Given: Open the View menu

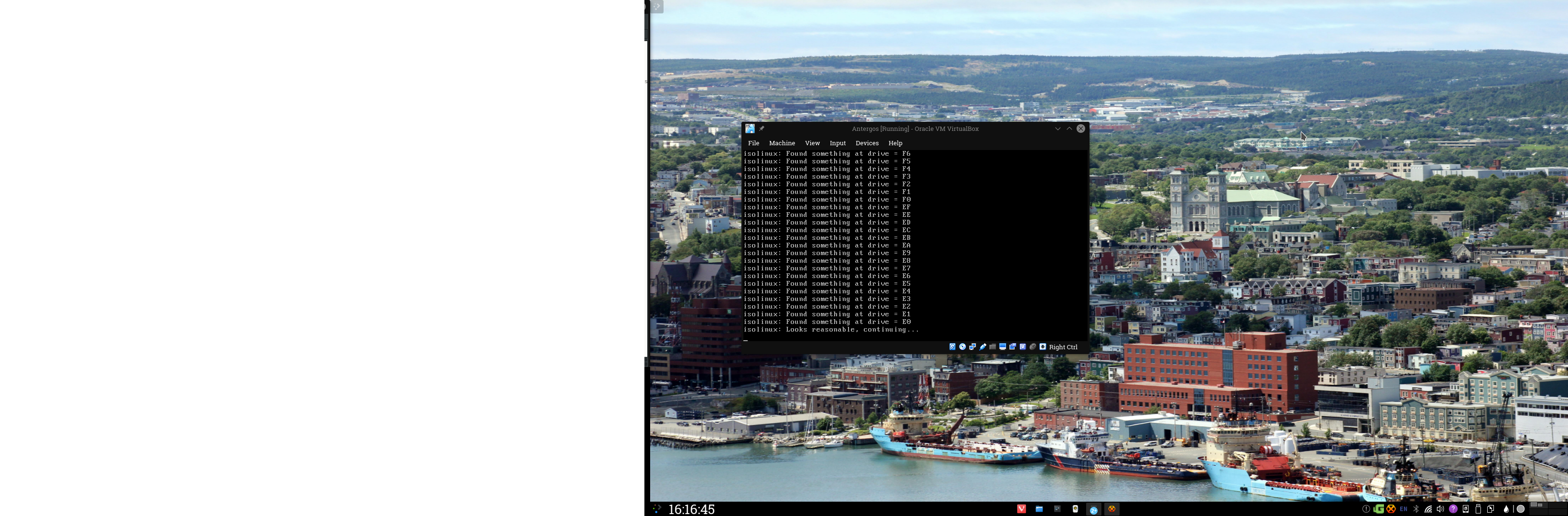Looking at the screenshot, I should coord(812,143).
